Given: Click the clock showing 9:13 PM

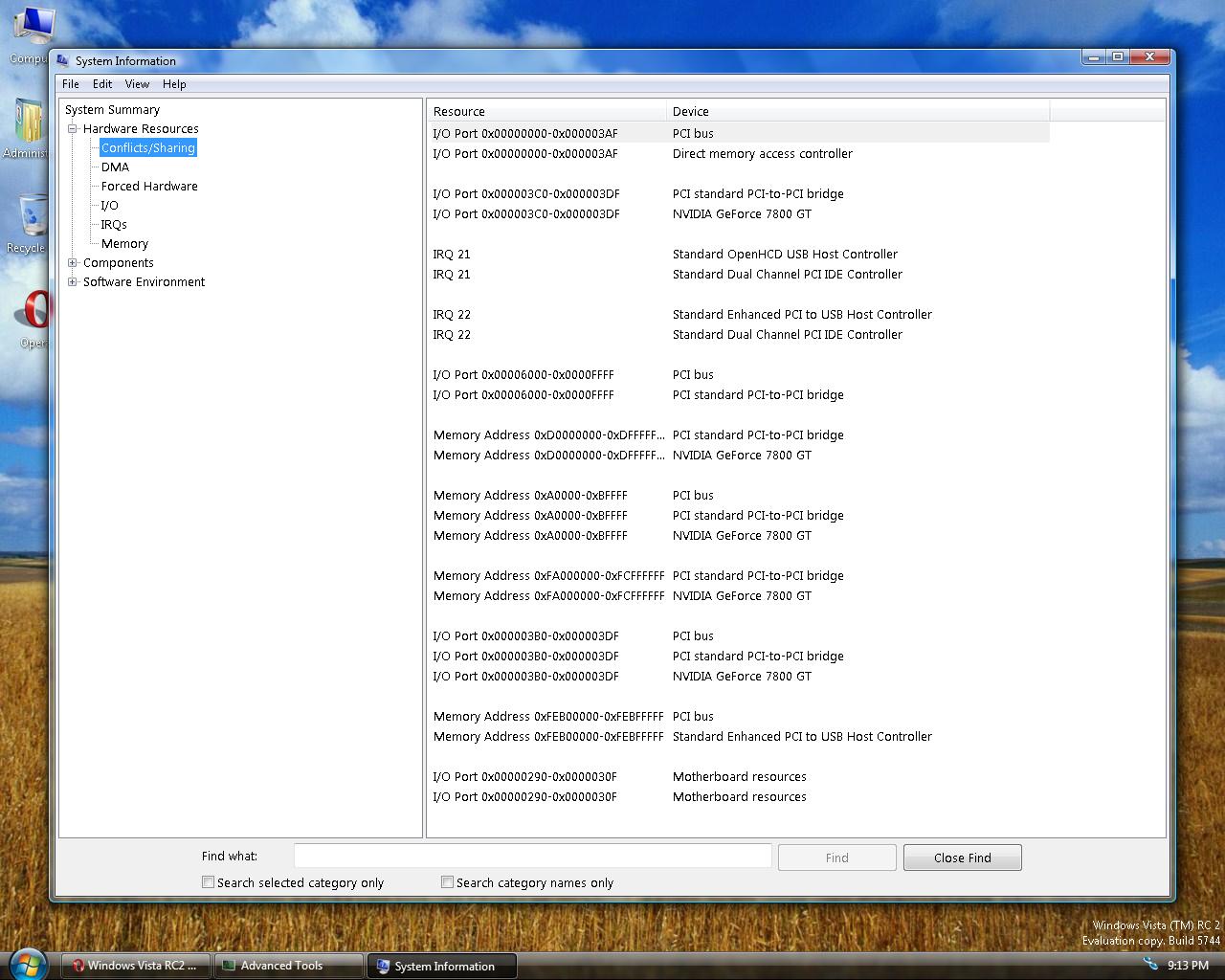Looking at the screenshot, I should pyautogui.click(x=1188, y=965).
